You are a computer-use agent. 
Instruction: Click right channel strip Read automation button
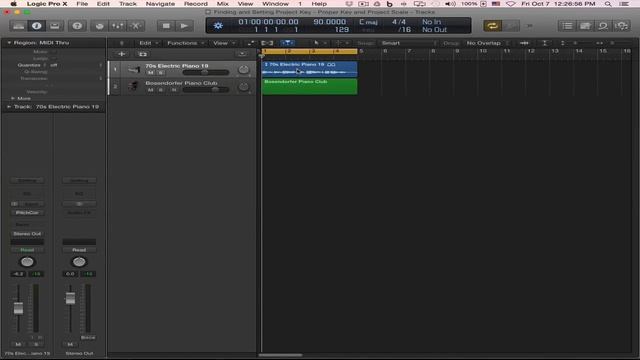[79, 250]
